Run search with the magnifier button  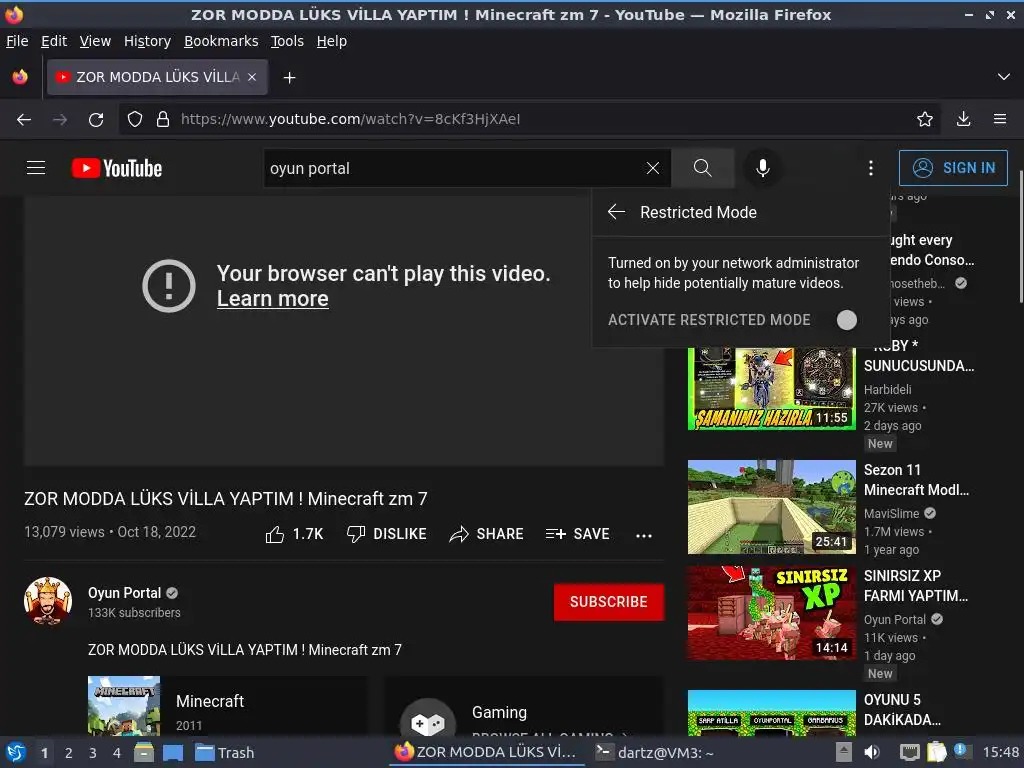pyautogui.click(x=703, y=168)
